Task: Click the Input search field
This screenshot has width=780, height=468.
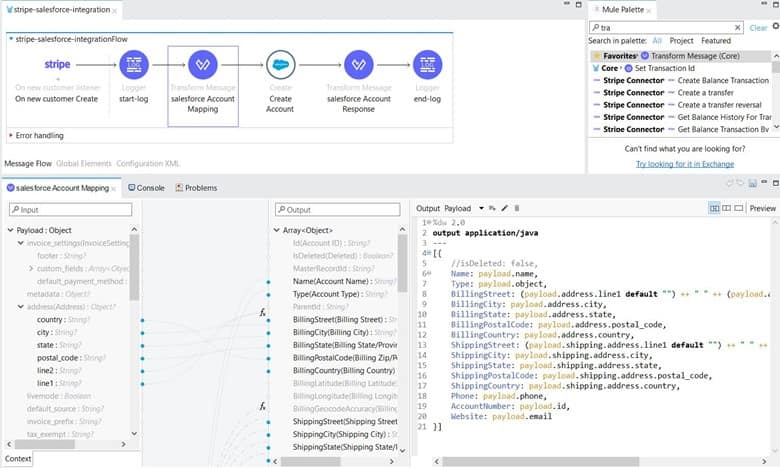Action: click(71, 210)
